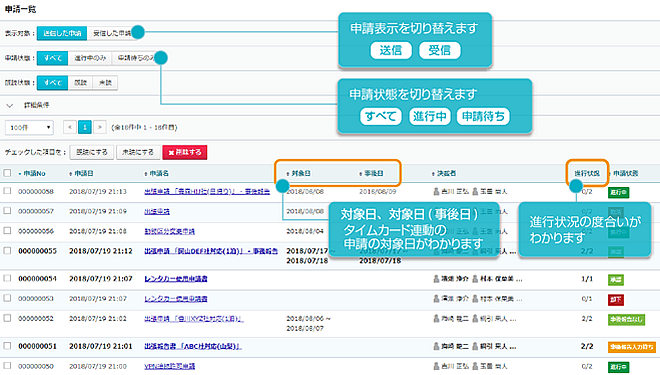Click second approver person icon in row 000000058
The height and width of the screenshot is (375, 660).
tap(475, 191)
